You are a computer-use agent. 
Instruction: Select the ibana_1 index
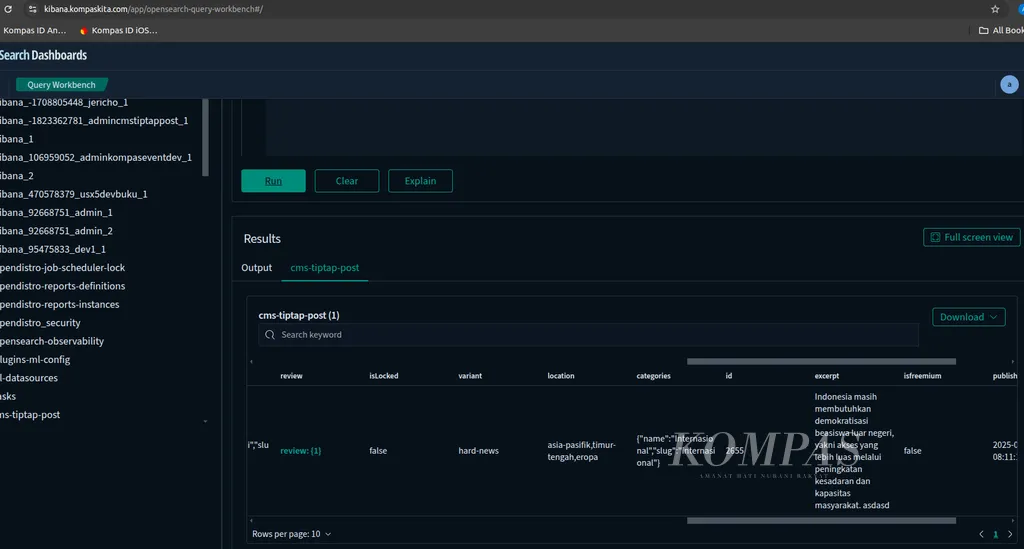(x=17, y=139)
